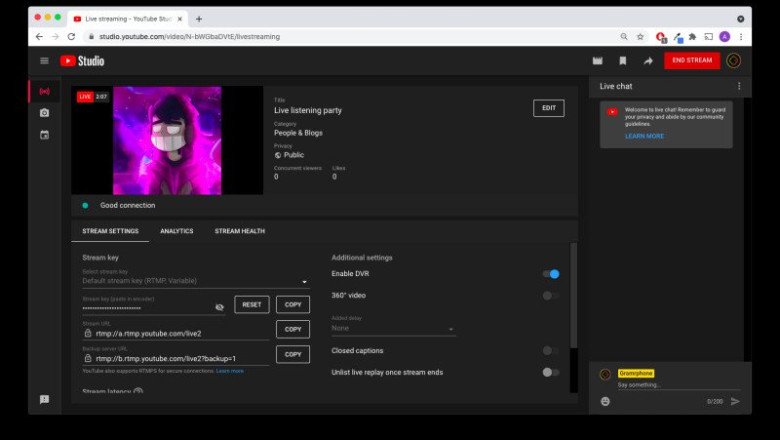Open the Manage calendar sidebar icon
Image resolution: width=780 pixels, height=440 pixels.
click(x=44, y=135)
